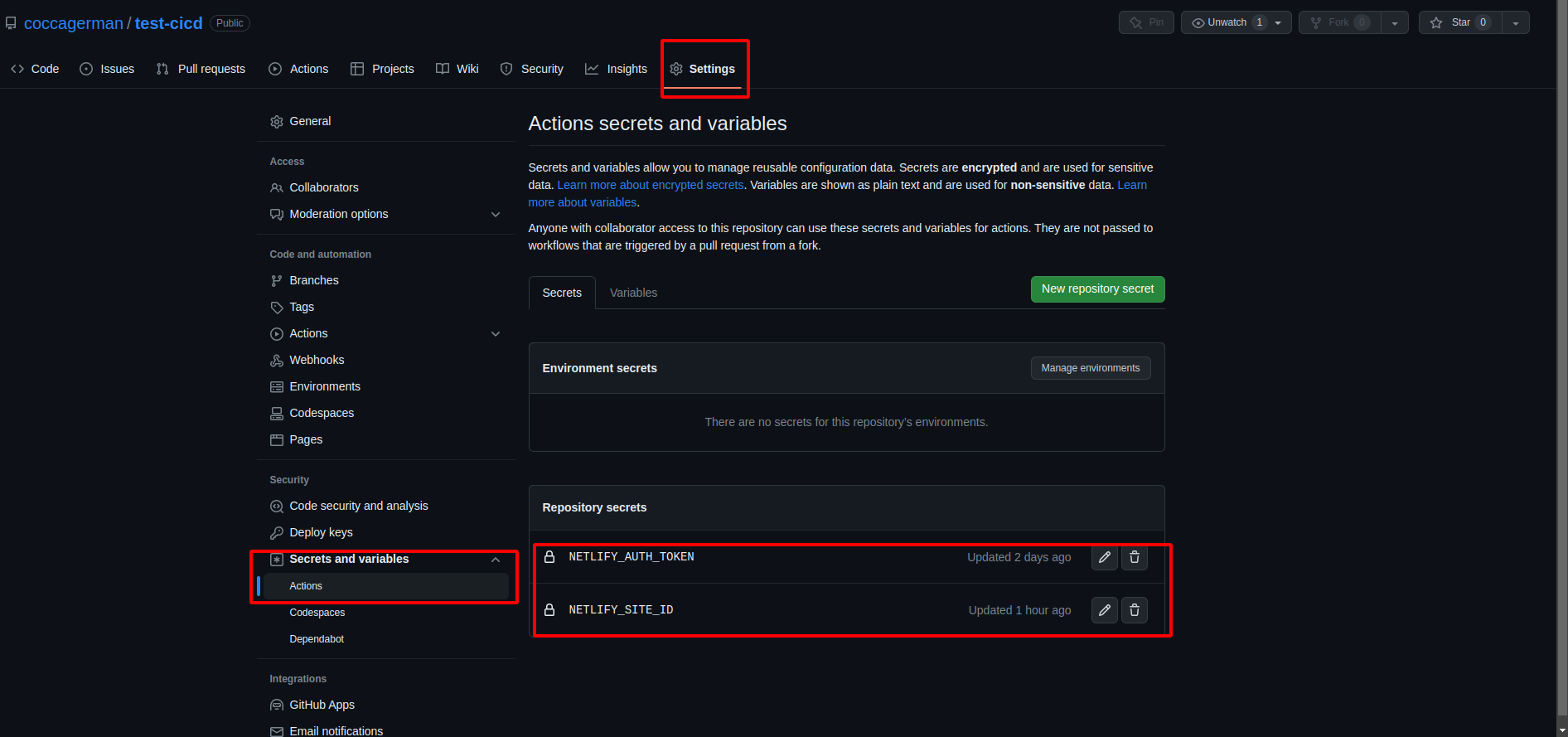Viewport: 1568px width, 737px height.
Task: Go to the Issues tab
Action: [x=107, y=69]
